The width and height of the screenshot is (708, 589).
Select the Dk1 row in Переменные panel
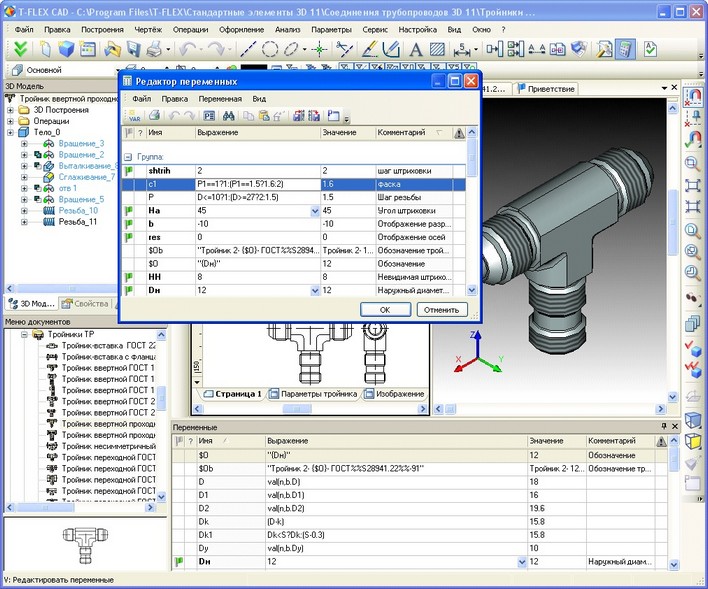coord(420,535)
